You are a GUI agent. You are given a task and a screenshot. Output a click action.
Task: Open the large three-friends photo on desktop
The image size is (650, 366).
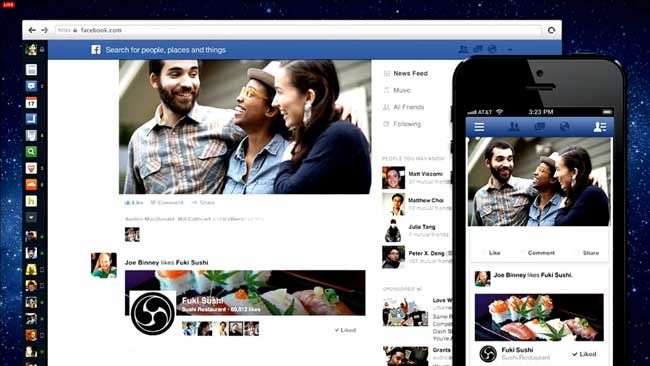click(x=245, y=127)
